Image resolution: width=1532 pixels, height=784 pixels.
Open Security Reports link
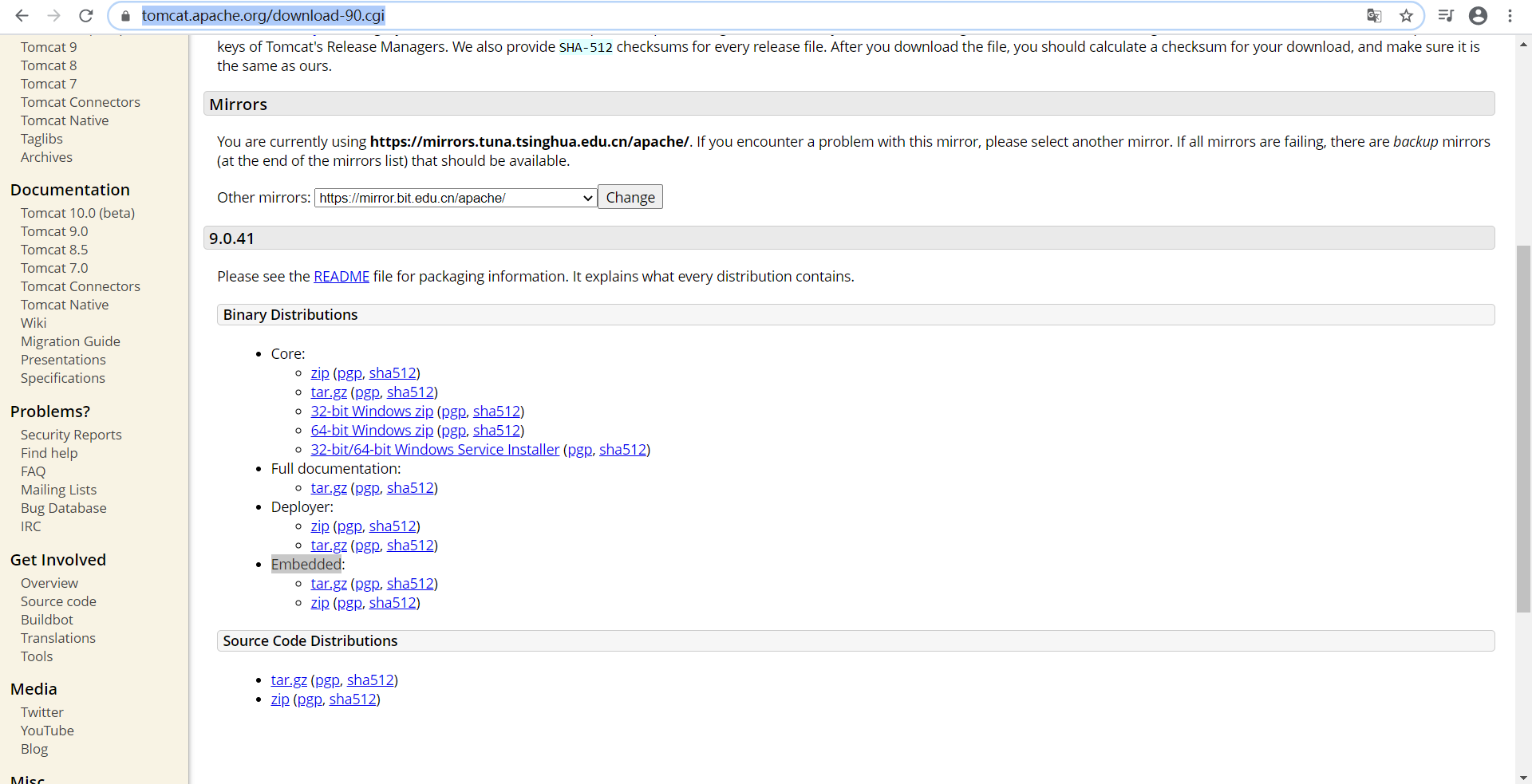pos(71,435)
